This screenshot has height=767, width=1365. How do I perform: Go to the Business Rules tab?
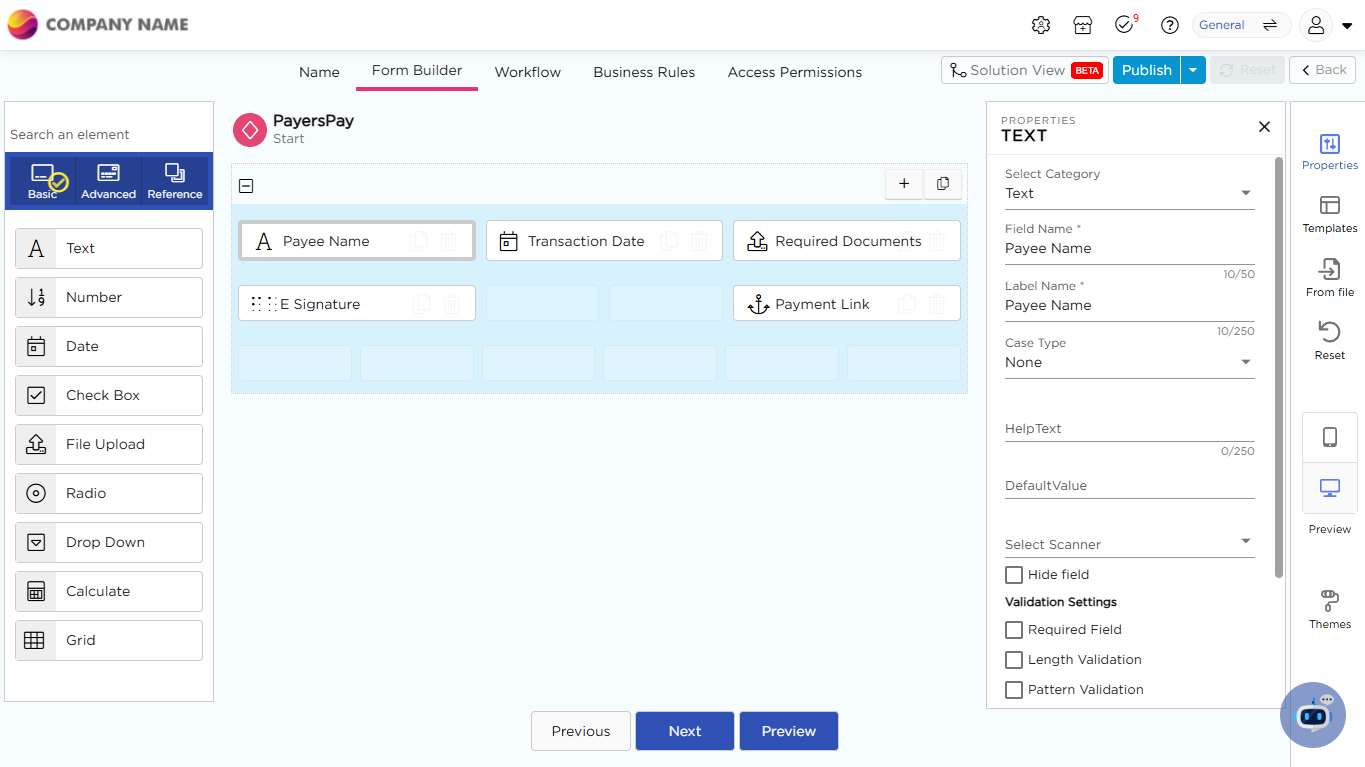tap(644, 72)
